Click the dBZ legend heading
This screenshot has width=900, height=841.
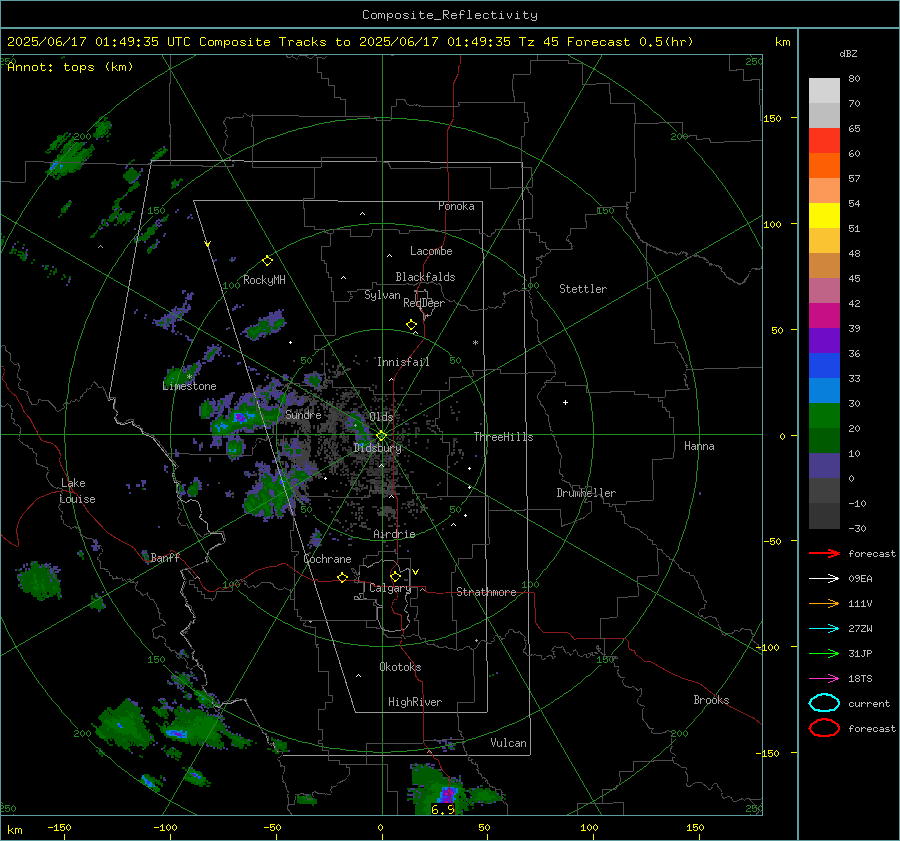tap(848, 54)
